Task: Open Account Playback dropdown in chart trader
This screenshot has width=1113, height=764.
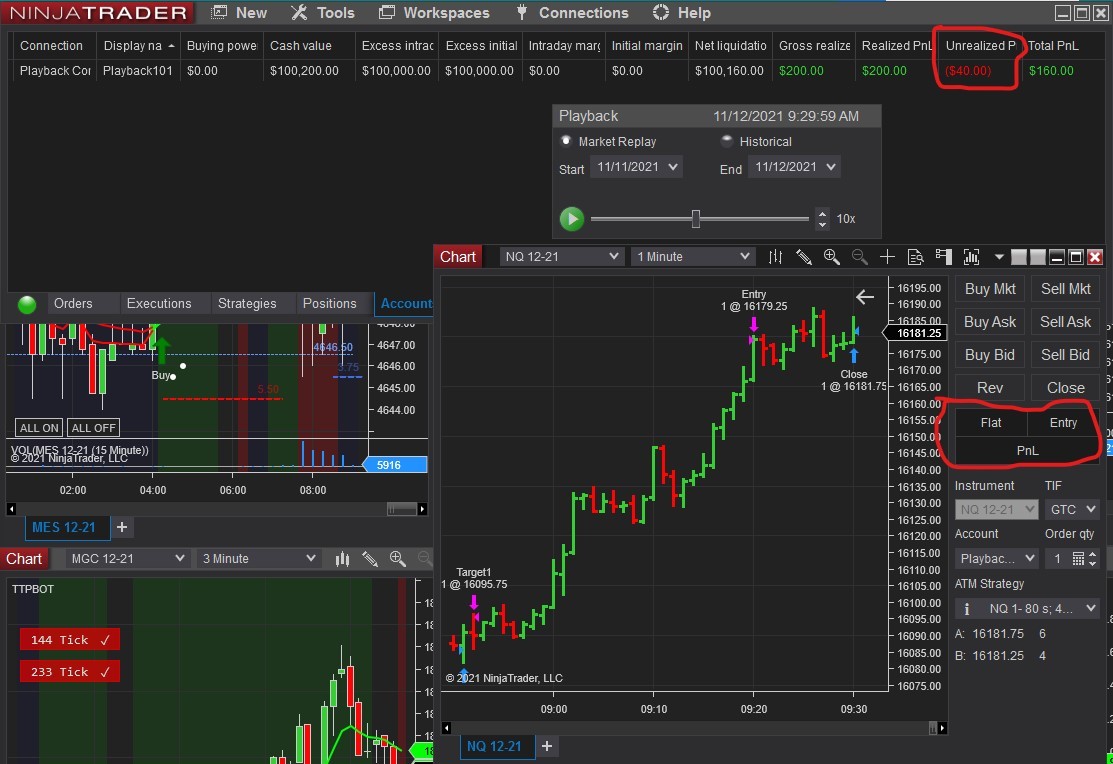Action: click(x=997, y=559)
